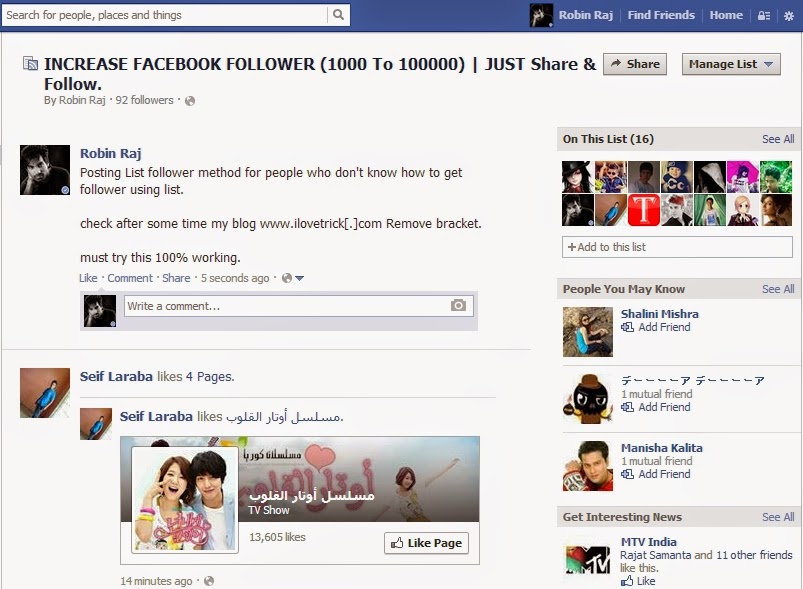Click red T thumbnail in On This List
The width and height of the screenshot is (803, 589).
(644, 210)
